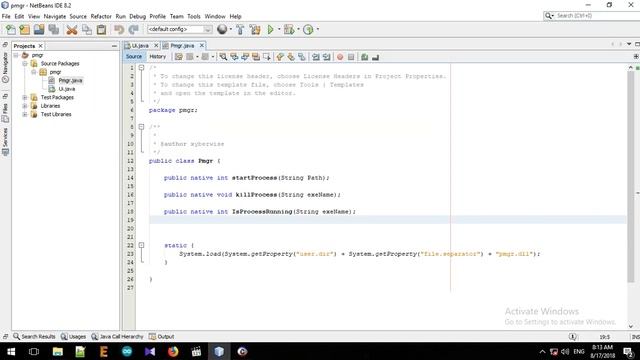Open the Debug Project dropdown arrow
Screen dimensions: 640x360
pyautogui.click(x=298, y=29)
